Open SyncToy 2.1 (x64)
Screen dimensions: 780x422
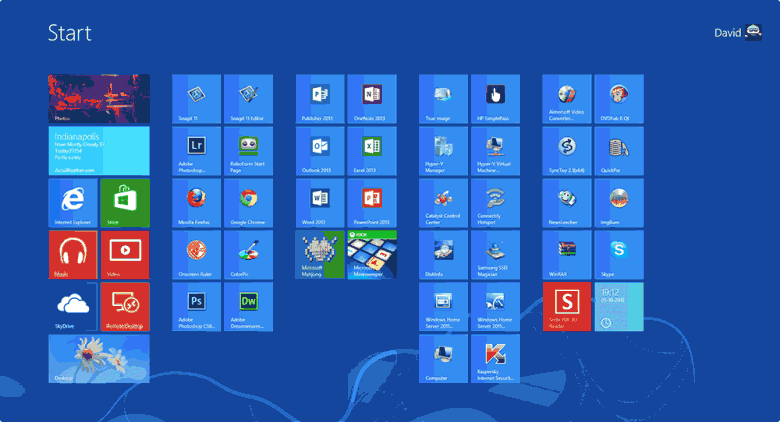click(567, 150)
